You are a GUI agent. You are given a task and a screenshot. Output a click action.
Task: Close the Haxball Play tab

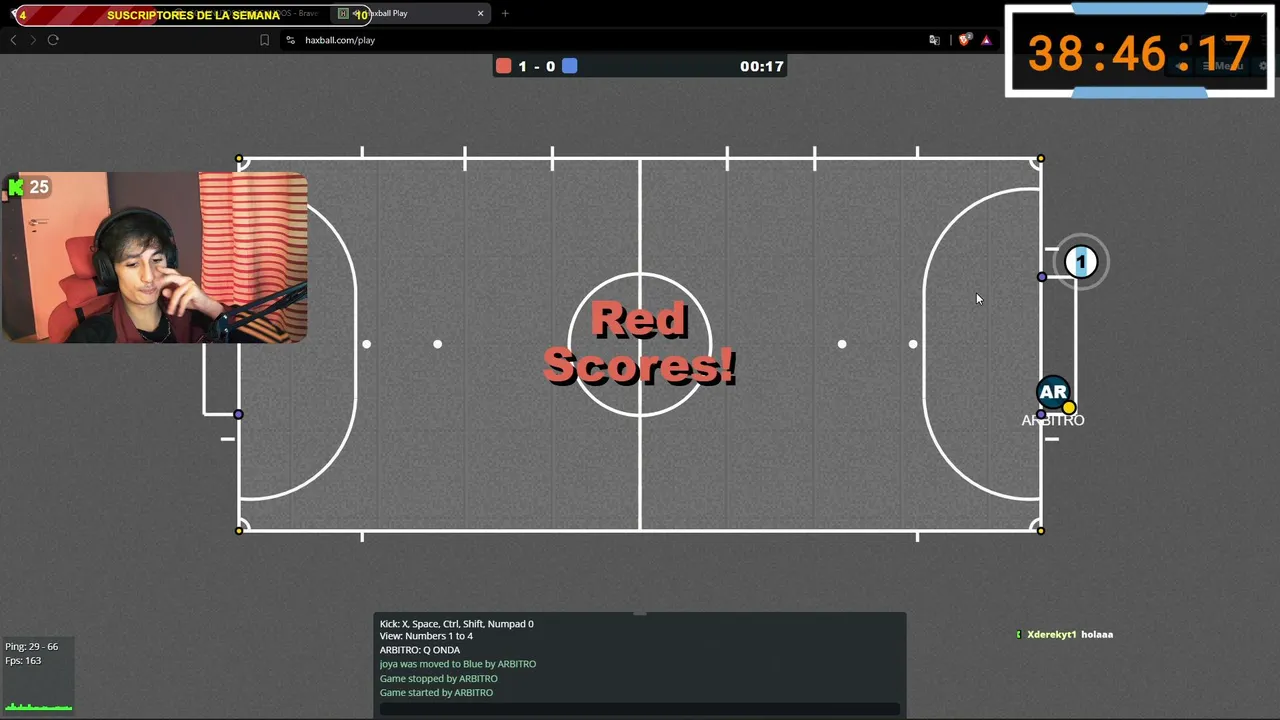point(480,13)
